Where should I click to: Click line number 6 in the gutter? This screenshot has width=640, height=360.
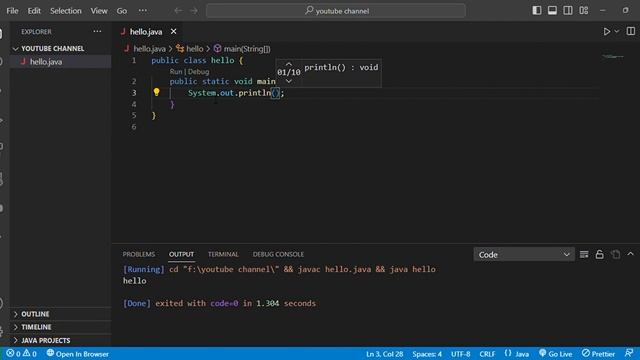[133, 127]
